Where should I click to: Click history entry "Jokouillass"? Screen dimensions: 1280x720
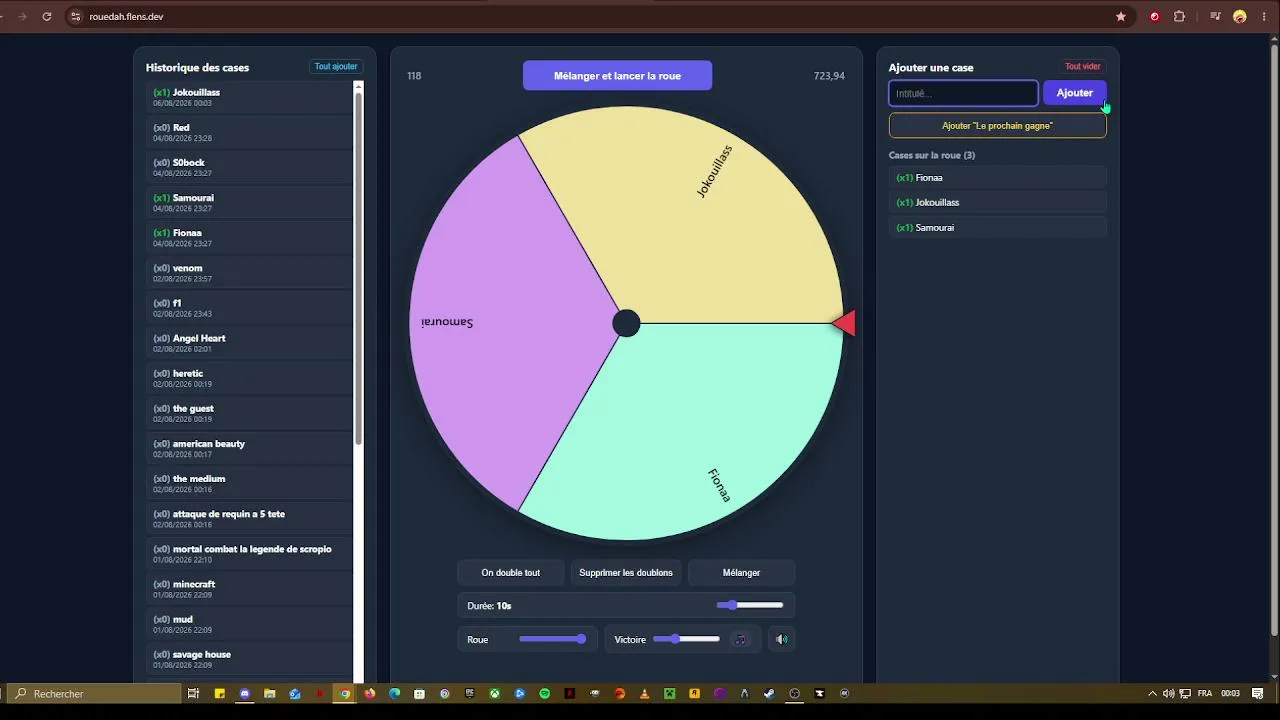tap(249, 97)
